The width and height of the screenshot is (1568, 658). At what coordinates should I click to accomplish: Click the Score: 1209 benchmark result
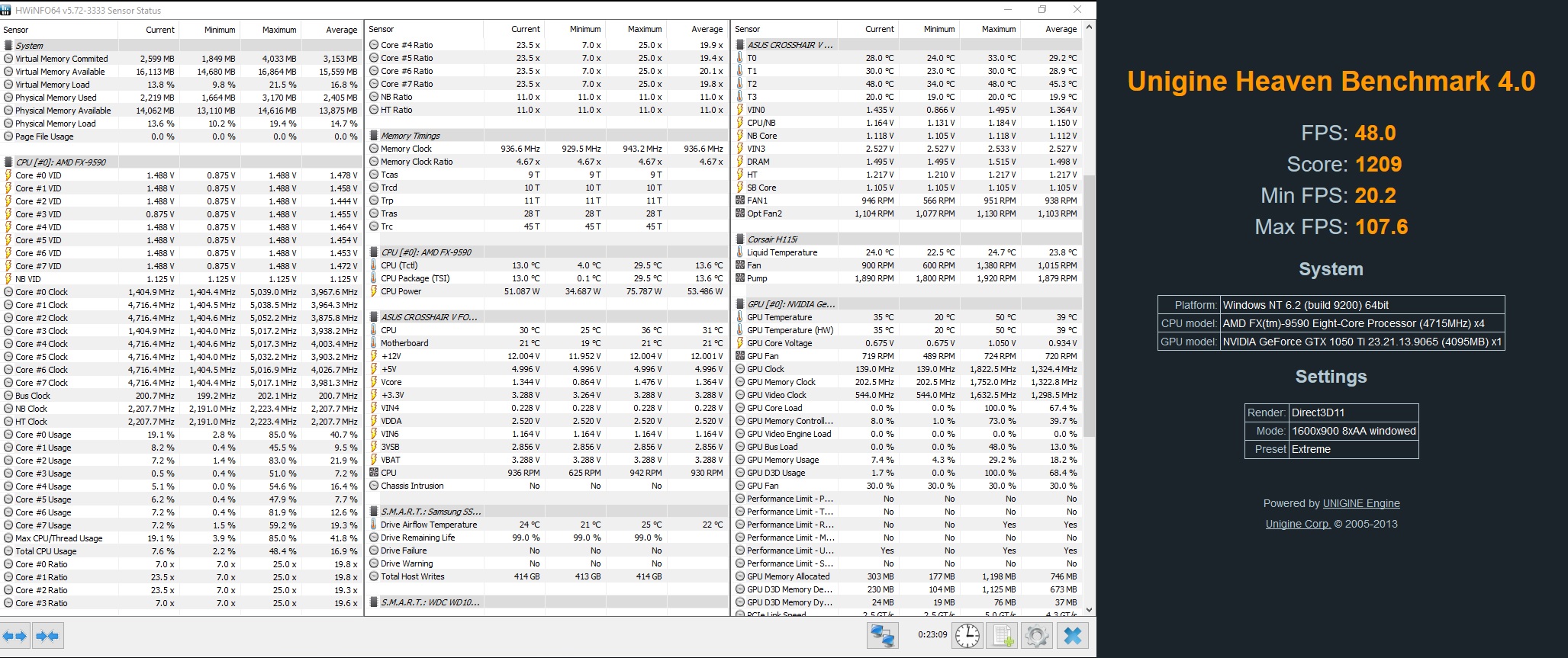(x=1344, y=164)
